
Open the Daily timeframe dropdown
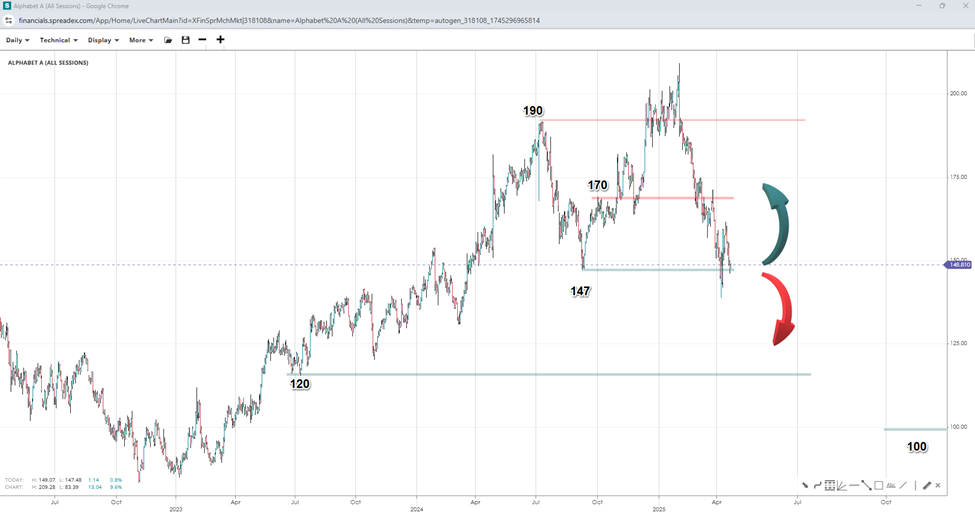(x=17, y=40)
